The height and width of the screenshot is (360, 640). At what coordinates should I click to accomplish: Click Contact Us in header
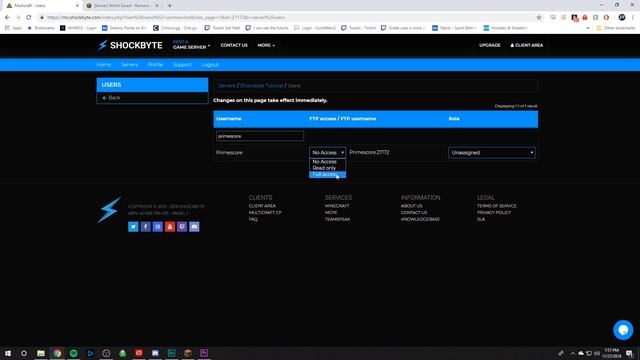[x=234, y=45]
